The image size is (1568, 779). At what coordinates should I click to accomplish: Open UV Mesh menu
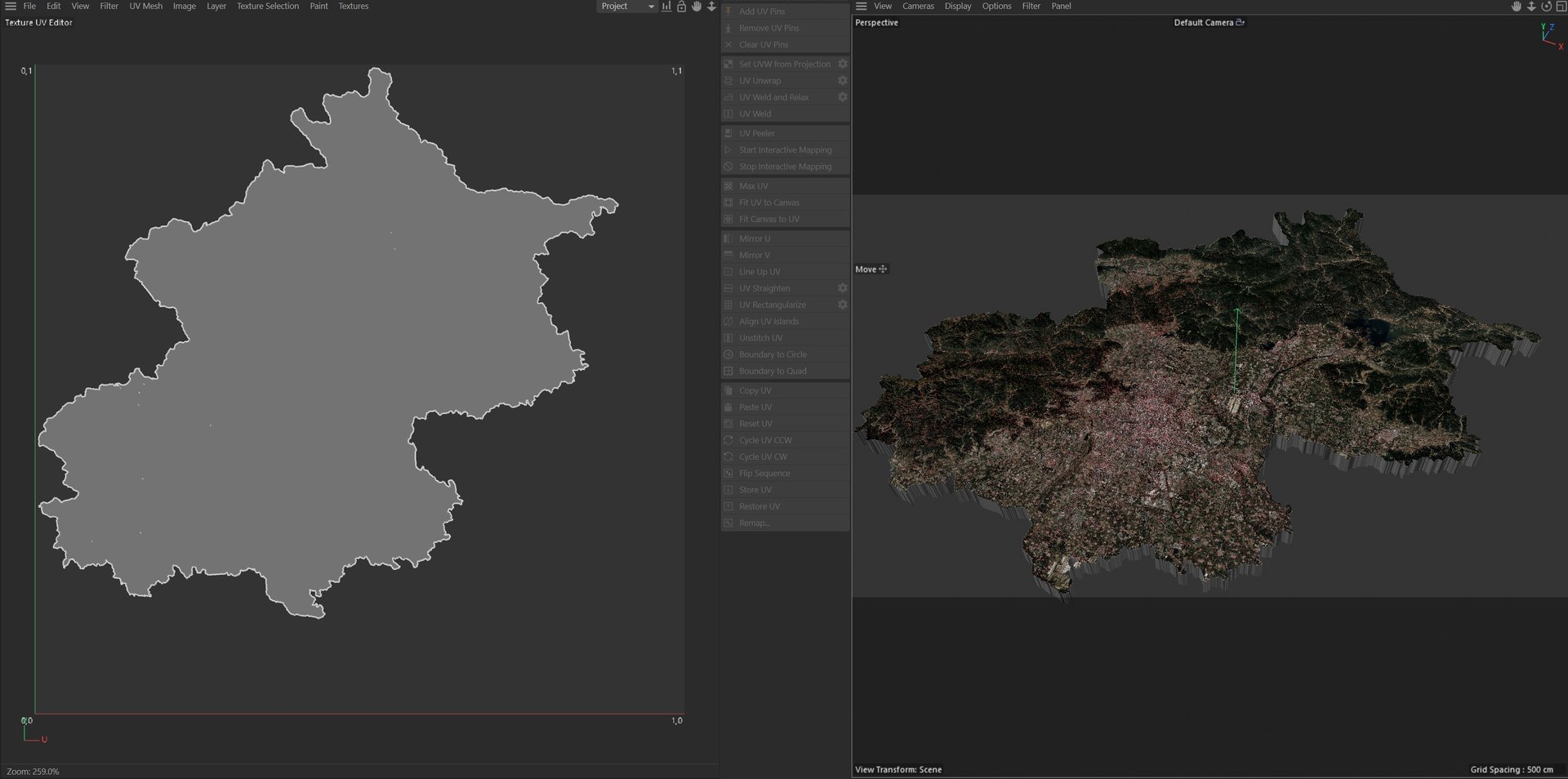click(x=145, y=6)
